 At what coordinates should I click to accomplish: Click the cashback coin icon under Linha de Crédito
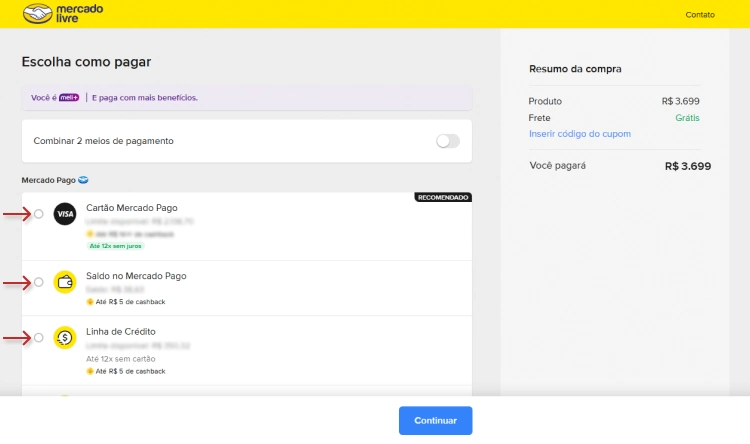click(89, 371)
